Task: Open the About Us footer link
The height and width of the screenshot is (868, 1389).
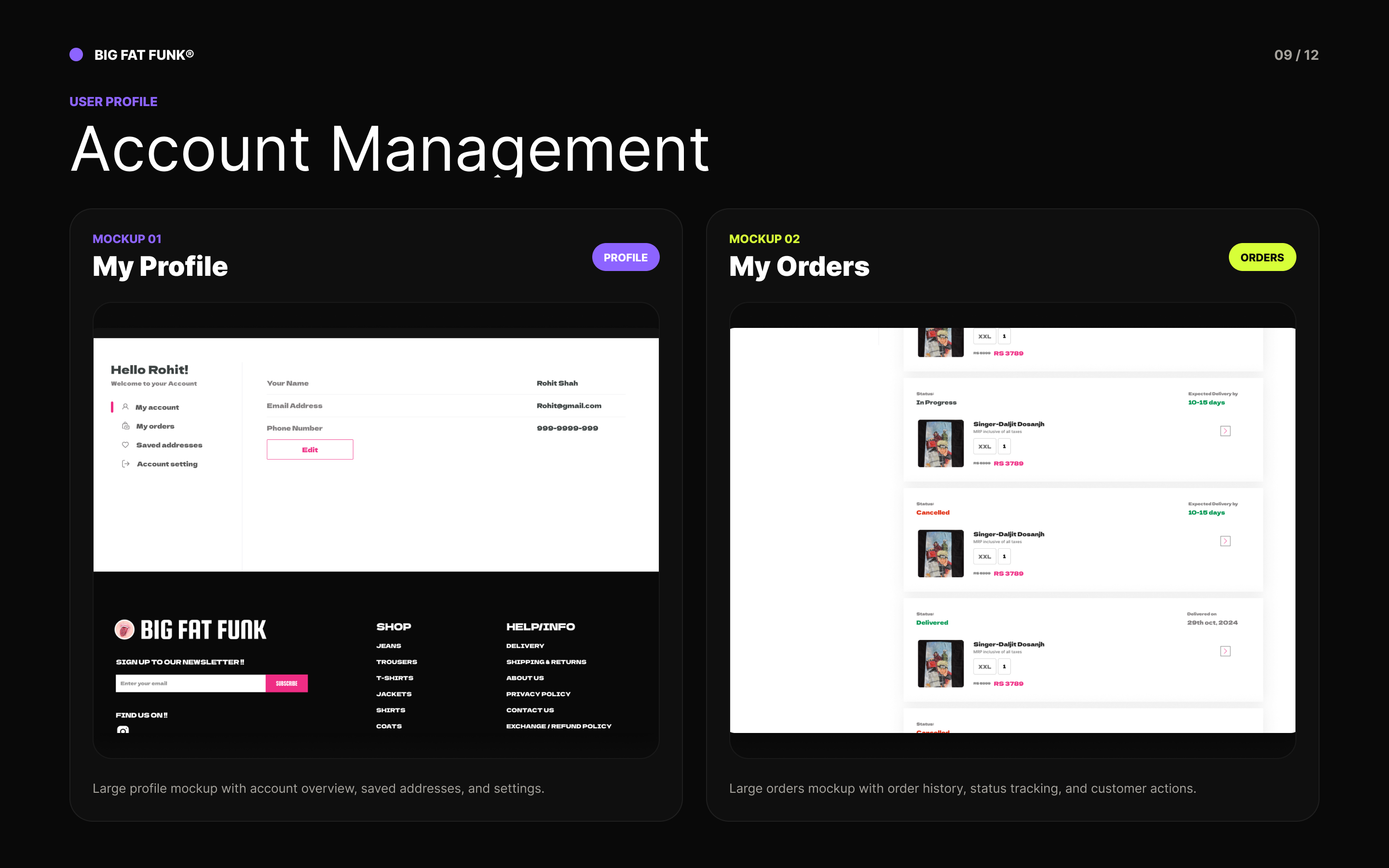Action: click(525, 678)
